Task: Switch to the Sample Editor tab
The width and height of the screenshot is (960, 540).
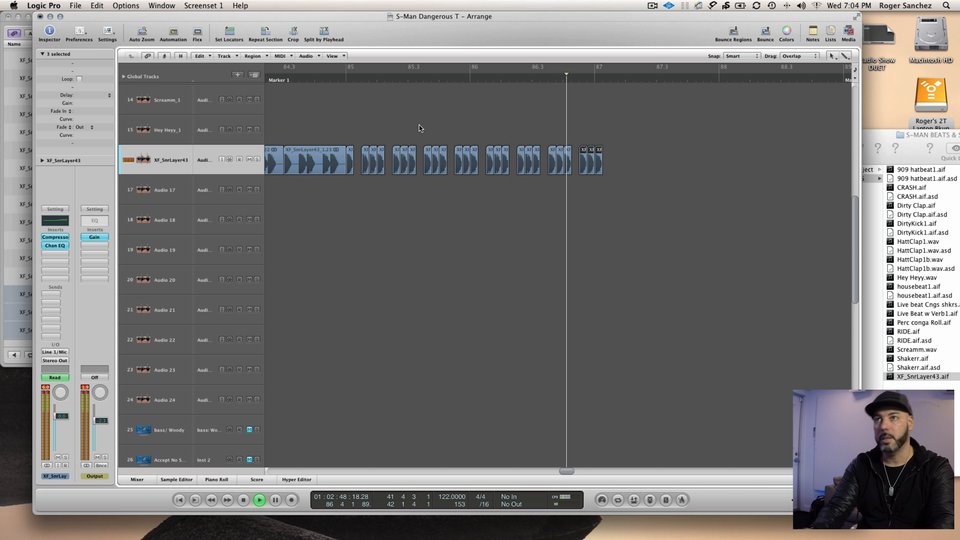Action: [176, 479]
